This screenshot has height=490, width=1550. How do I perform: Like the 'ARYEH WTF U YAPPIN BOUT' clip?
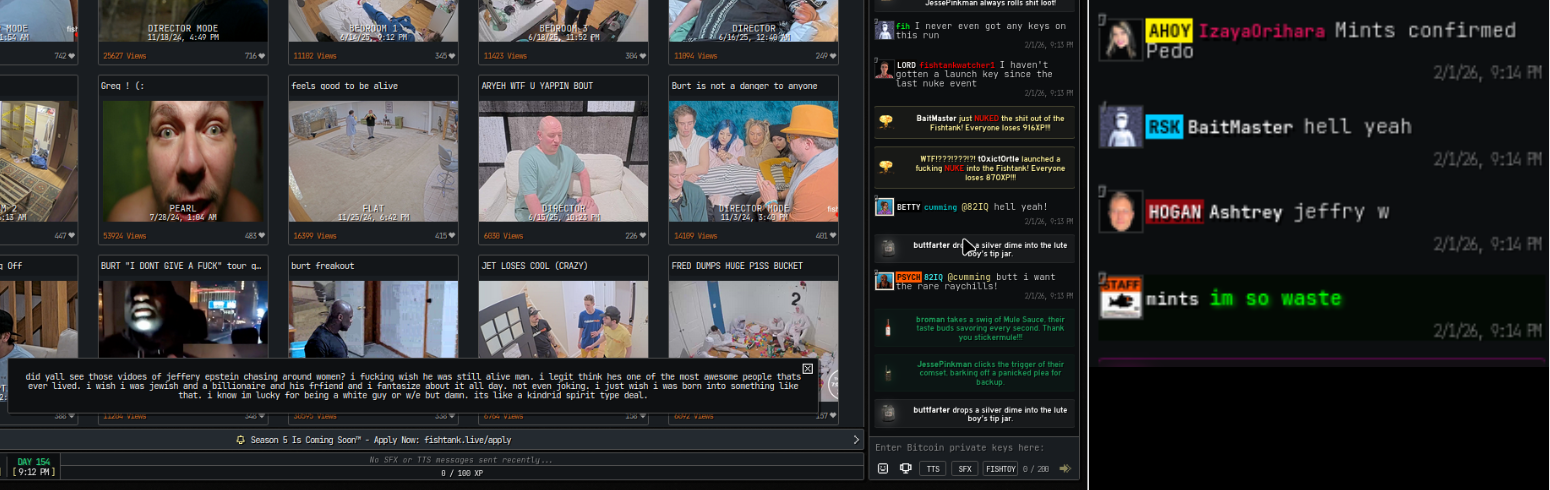(642, 236)
